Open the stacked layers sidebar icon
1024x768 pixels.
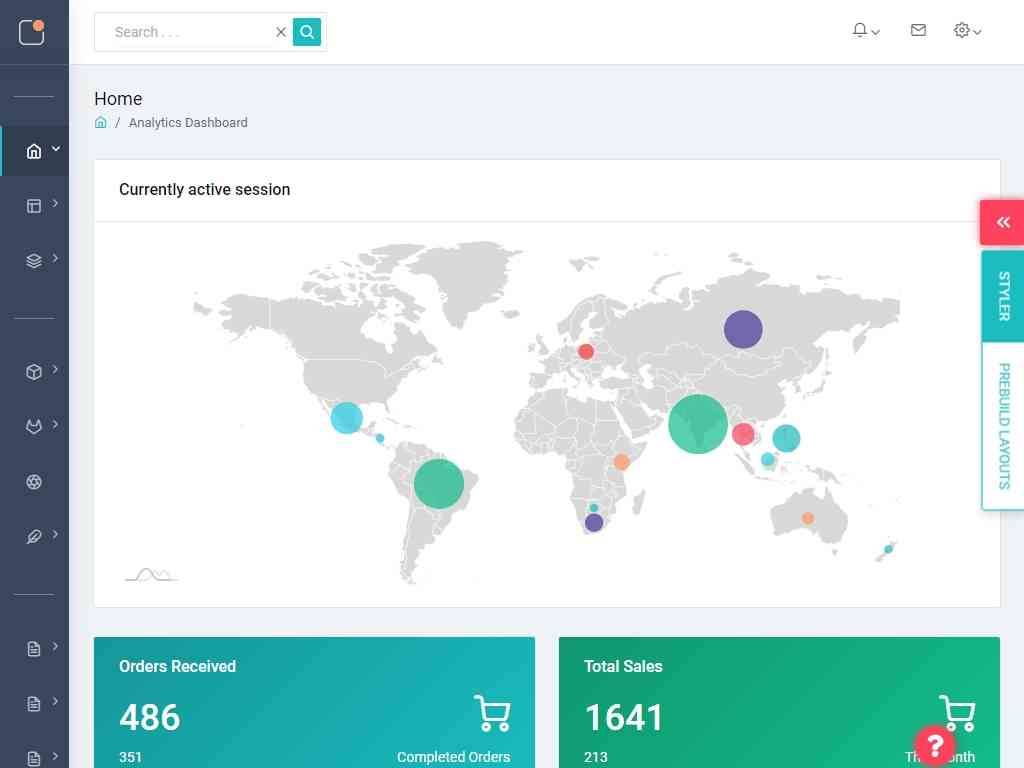pos(34,261)
